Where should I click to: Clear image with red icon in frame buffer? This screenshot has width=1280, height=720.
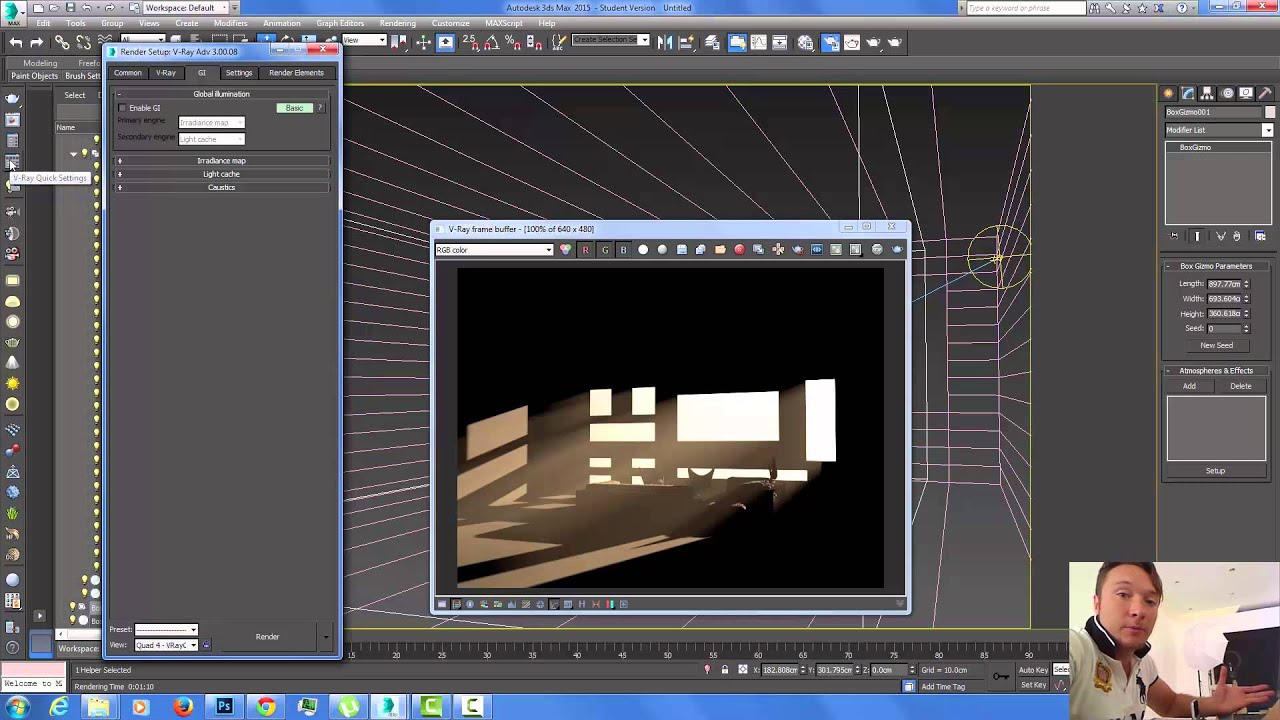coord(739,250)
